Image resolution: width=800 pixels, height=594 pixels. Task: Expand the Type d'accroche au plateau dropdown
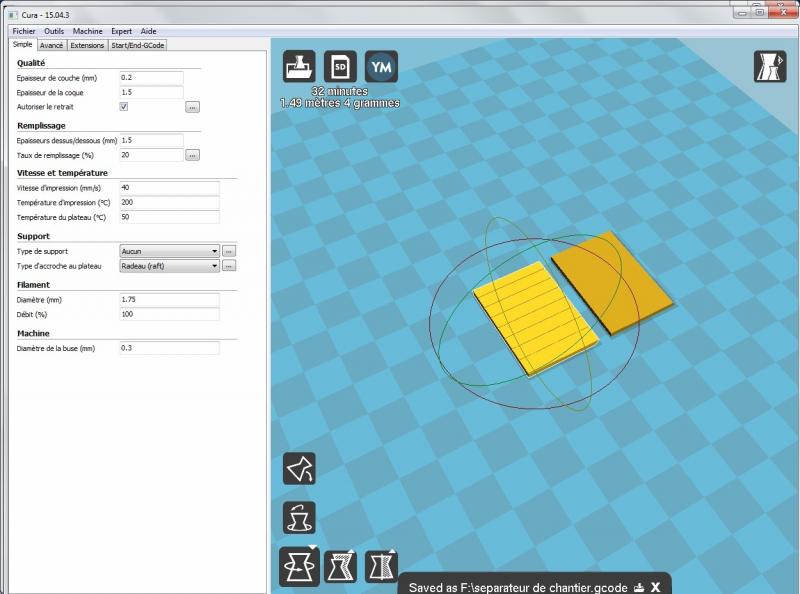[x=168, y=266]
